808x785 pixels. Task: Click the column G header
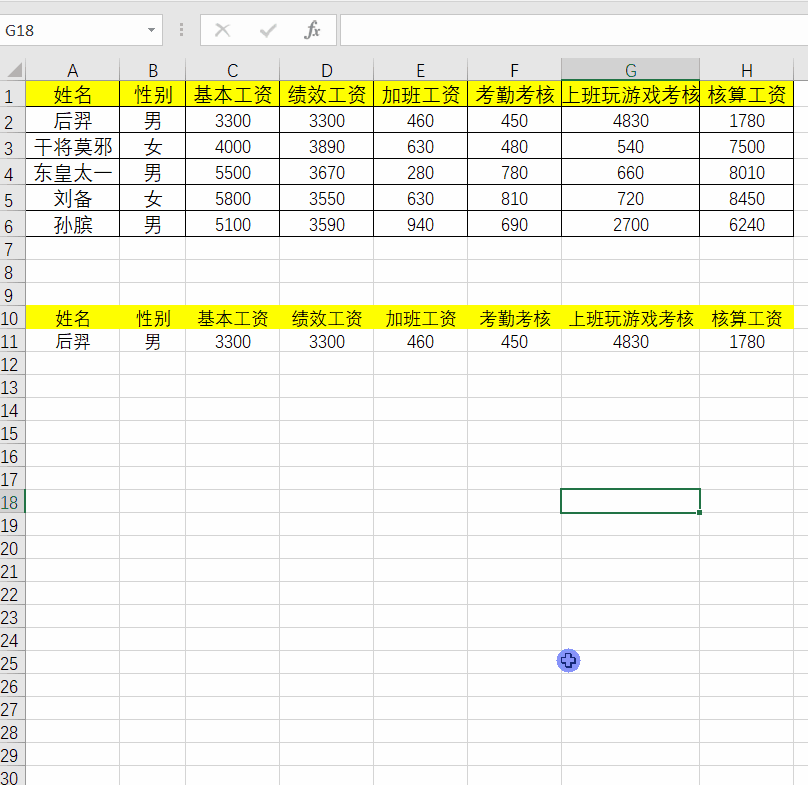pos(630,70)
